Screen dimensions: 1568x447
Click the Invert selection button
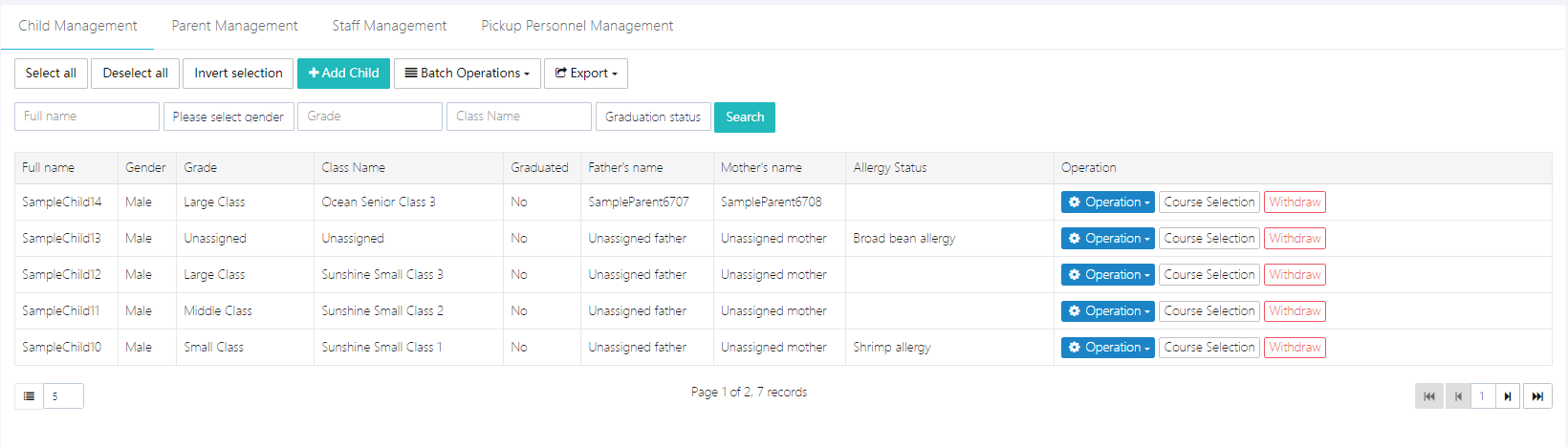[x=238, y=74]
